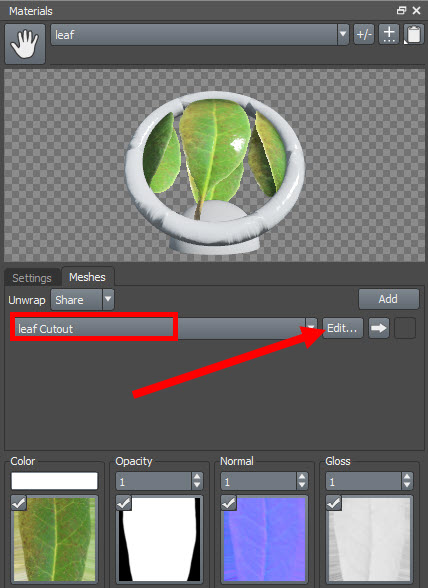This screenshot has height=588, width=428.
Task: Select the hand pick-material tool
Action: click(25, 44)
